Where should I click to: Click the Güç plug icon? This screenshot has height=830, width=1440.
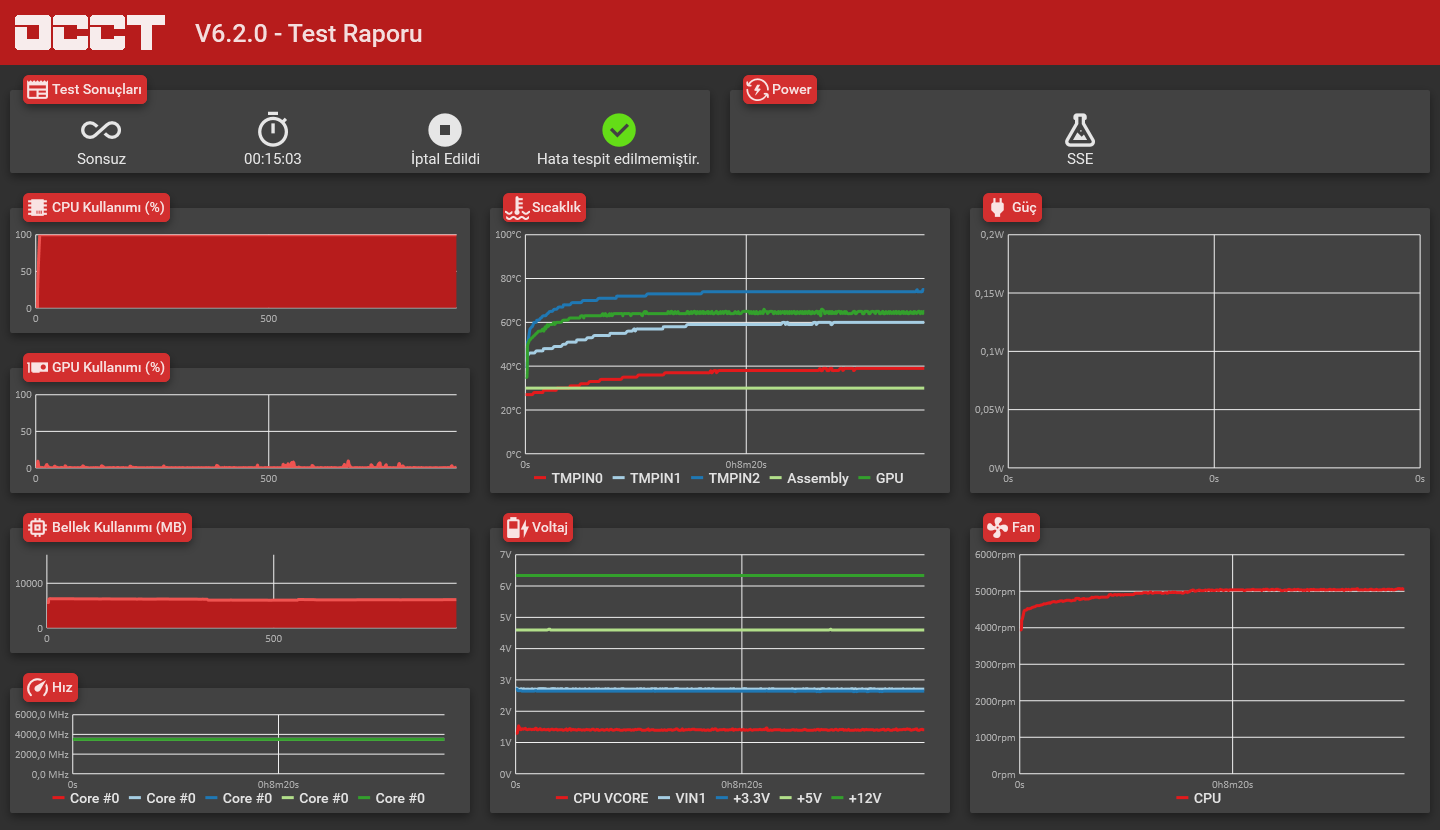point(997,208)
